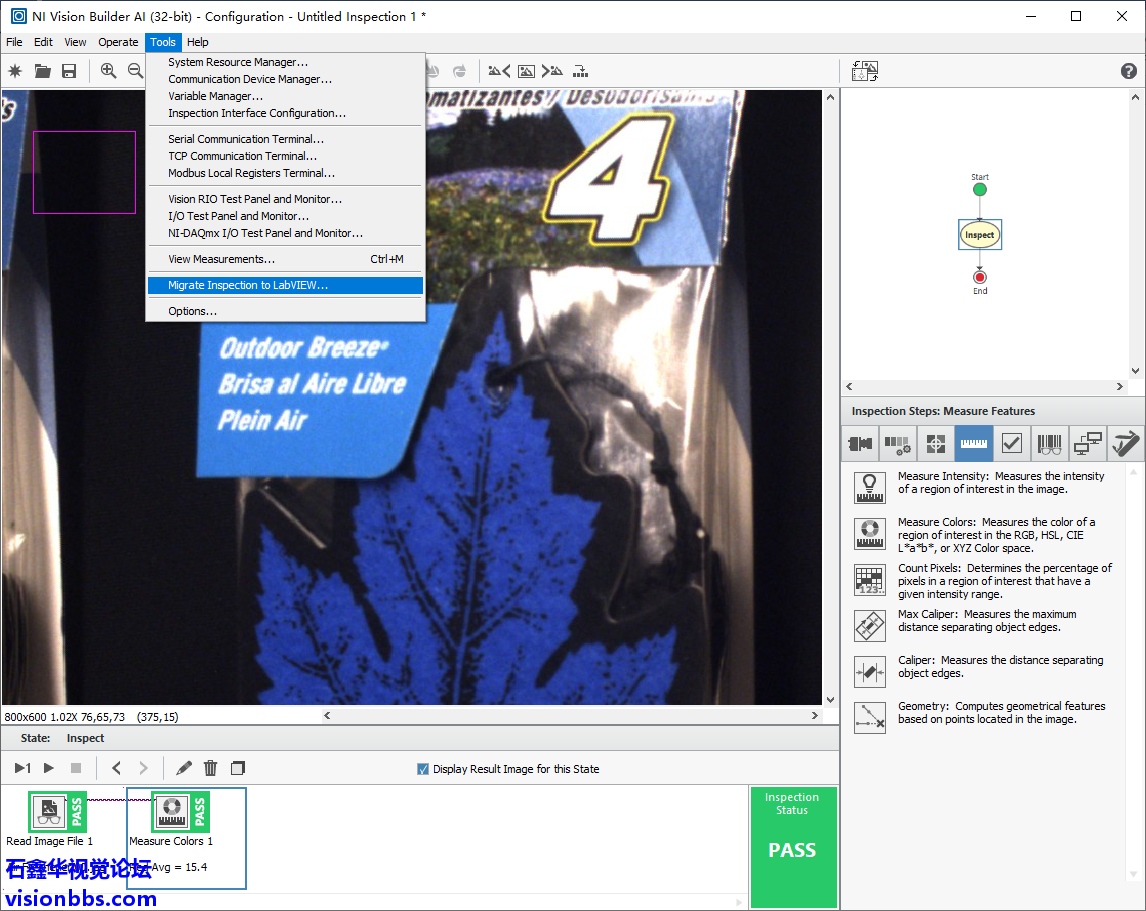Open Variable Manager from the menu

[x=285, y=96]
